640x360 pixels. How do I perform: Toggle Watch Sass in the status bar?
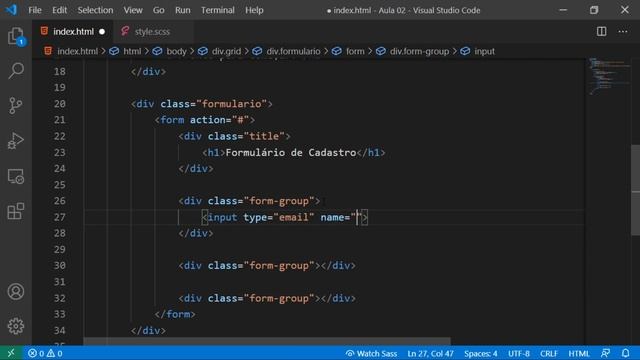coord(371,353)
